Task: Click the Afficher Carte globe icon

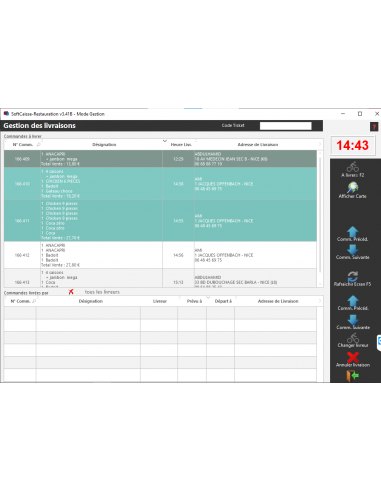Action: coord(352,187)
